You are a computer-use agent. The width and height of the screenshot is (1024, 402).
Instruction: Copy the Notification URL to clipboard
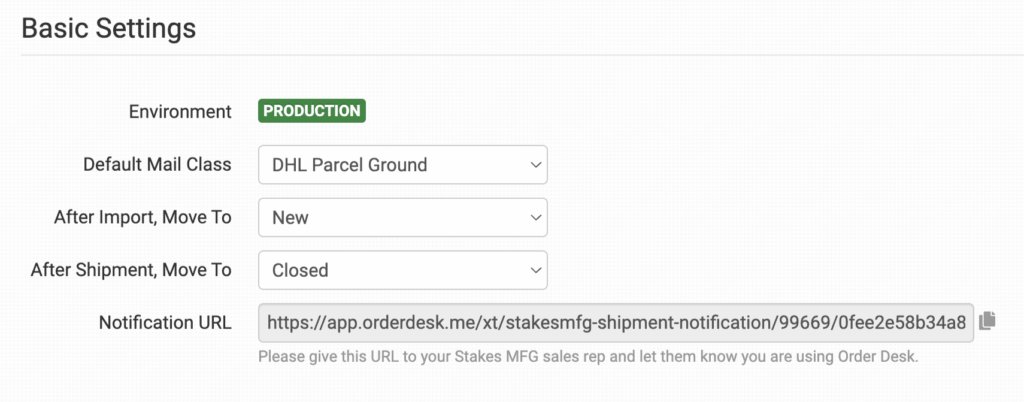[988, 321]
